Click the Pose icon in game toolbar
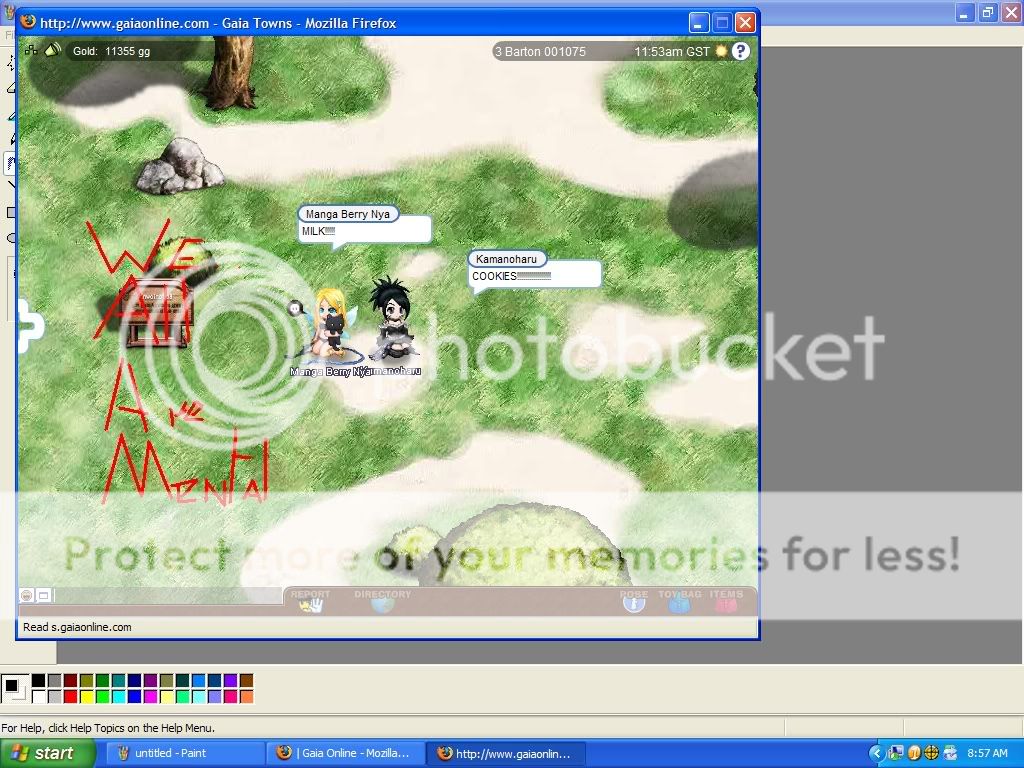The width and height of the screenshot is (1024, 768). tap(634, 602)
